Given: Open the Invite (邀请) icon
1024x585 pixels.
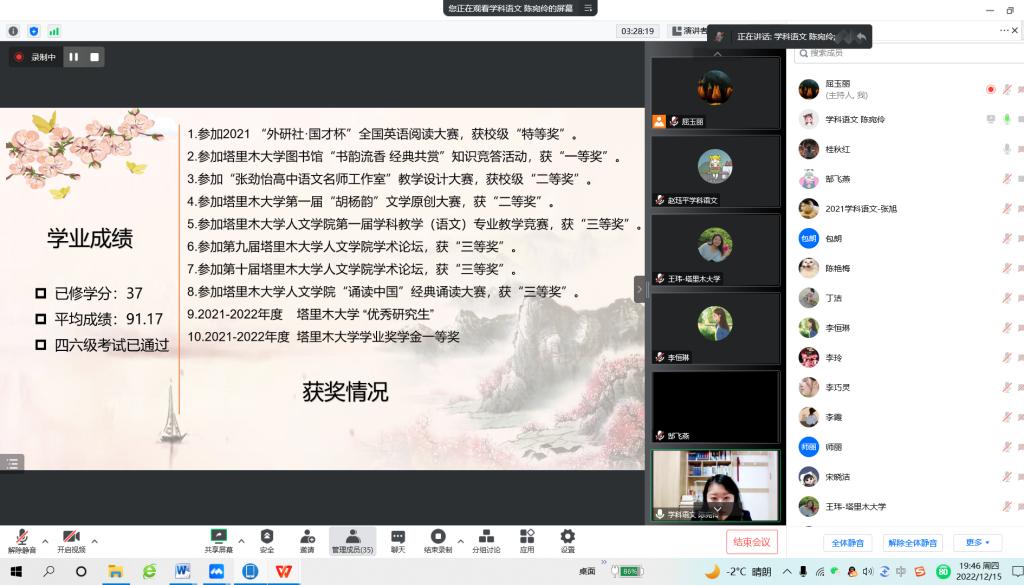Looking at the screenshot, I should [307, 537].
